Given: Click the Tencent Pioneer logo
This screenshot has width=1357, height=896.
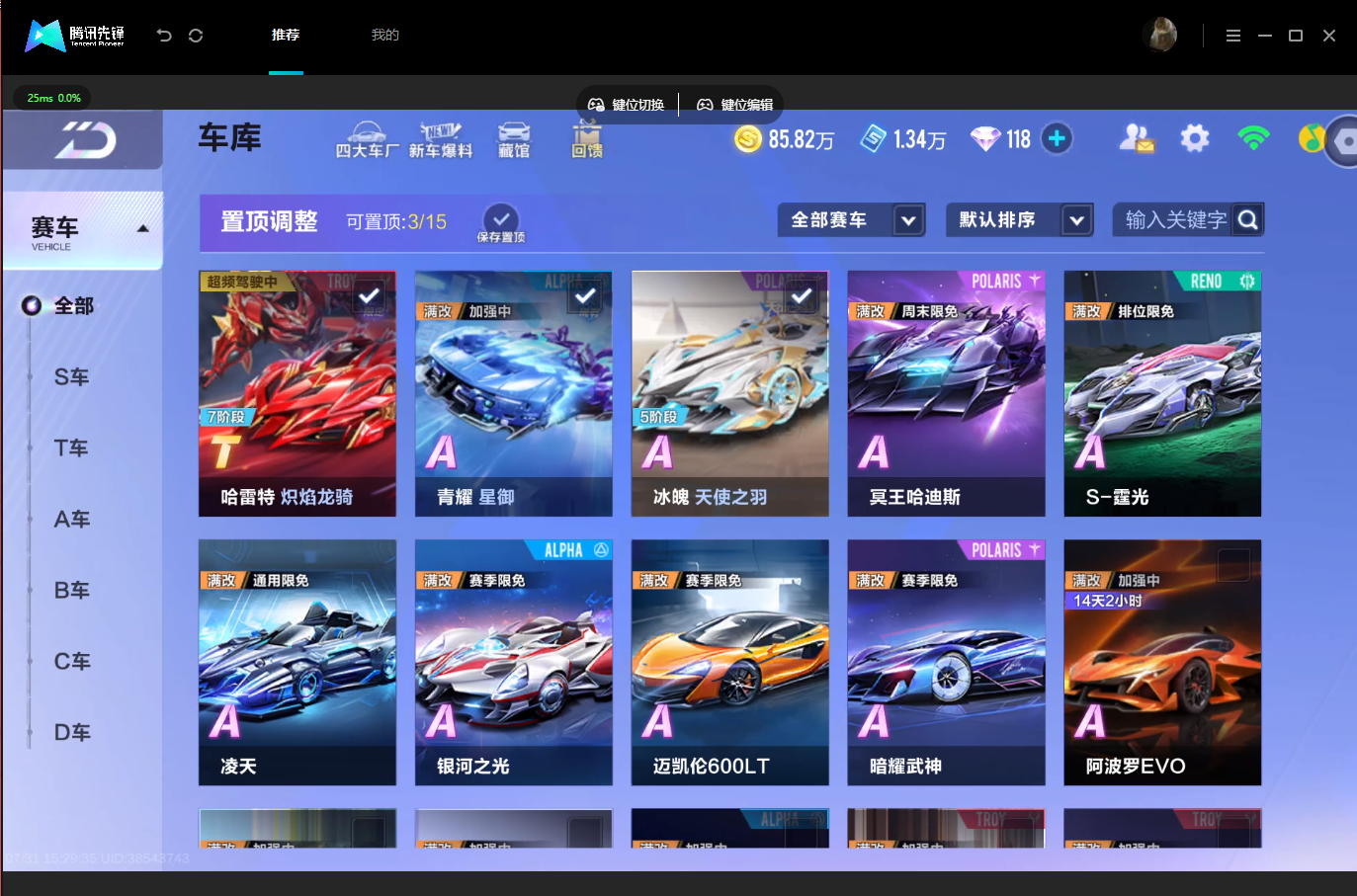Looking at the screenshot, I should tap(75, 36).
